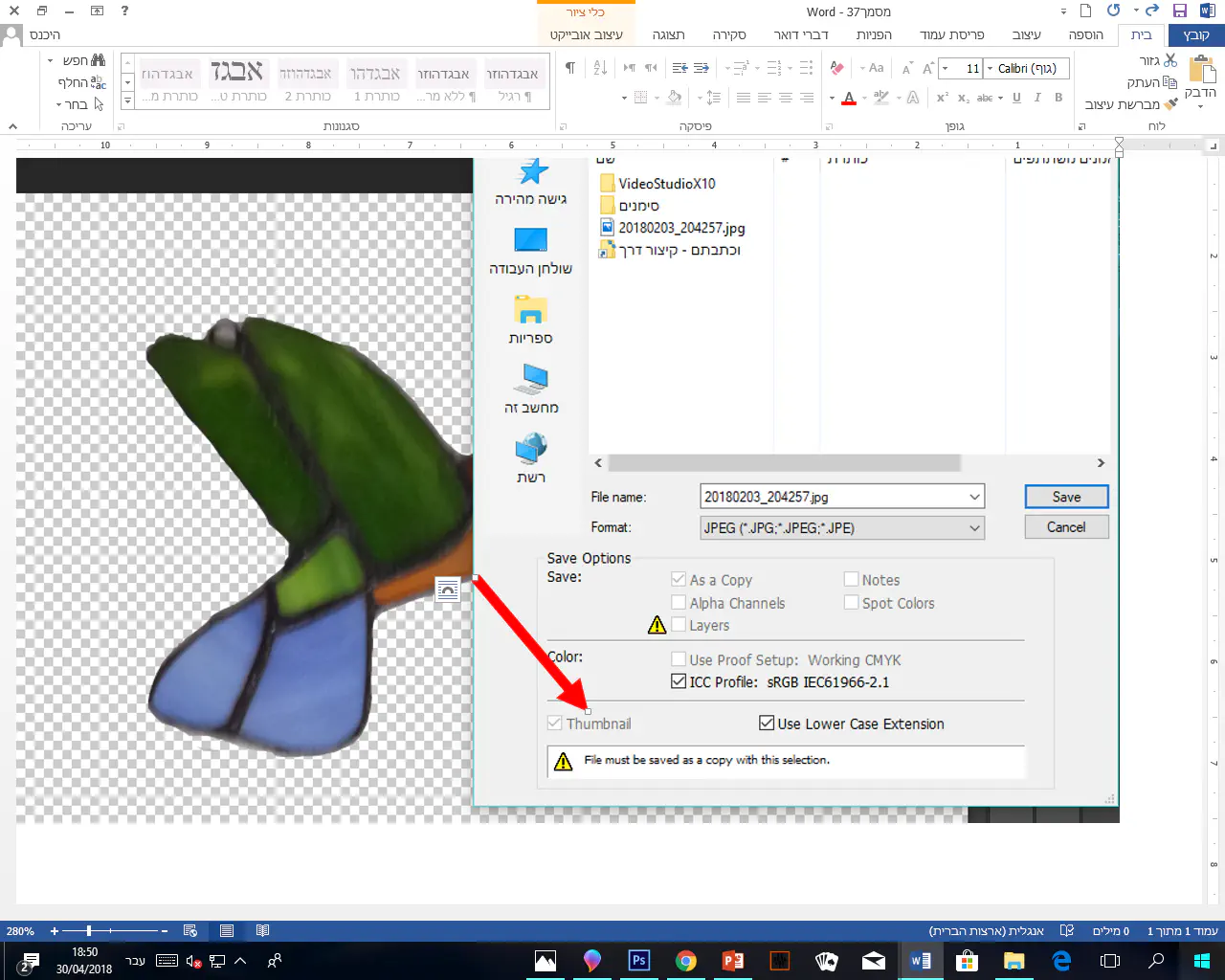
Task: Click the Superscript x² icon
Action: (x=943, y=98)
